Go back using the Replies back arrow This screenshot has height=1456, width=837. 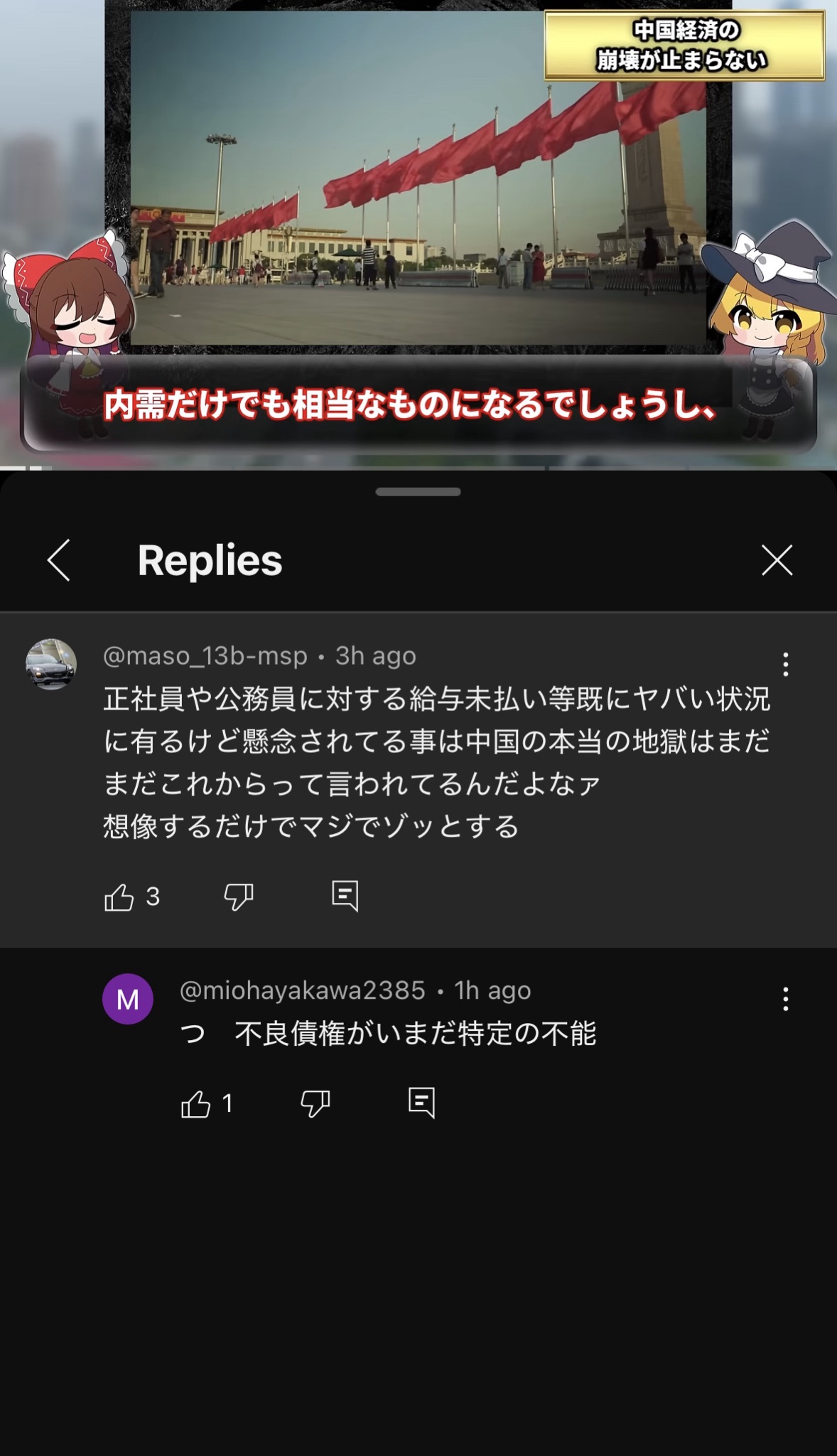coord(59,560)
